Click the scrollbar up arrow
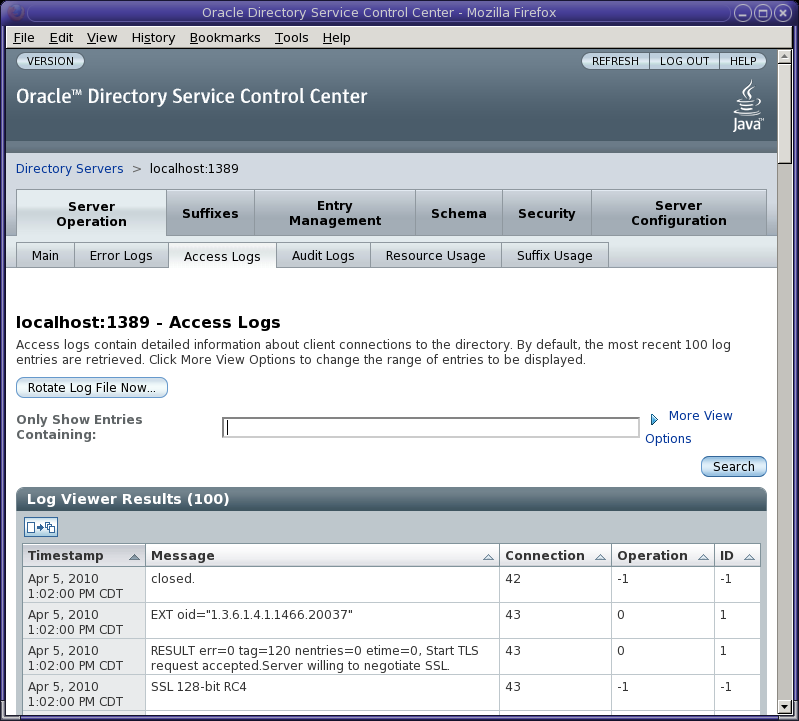 784,56
